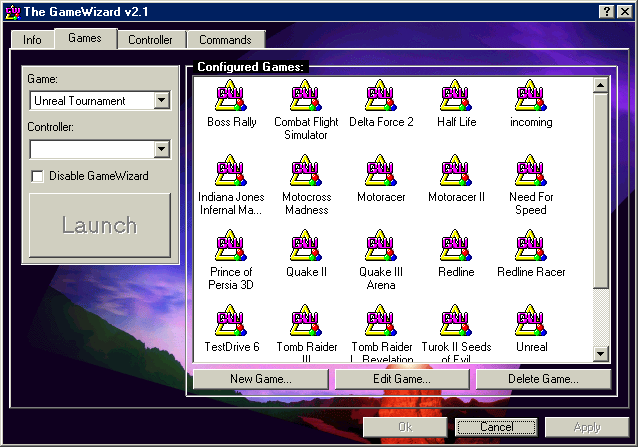Click the 'Redline Racer' label text
The image size is (638, 447).
(x=531, y=272)
